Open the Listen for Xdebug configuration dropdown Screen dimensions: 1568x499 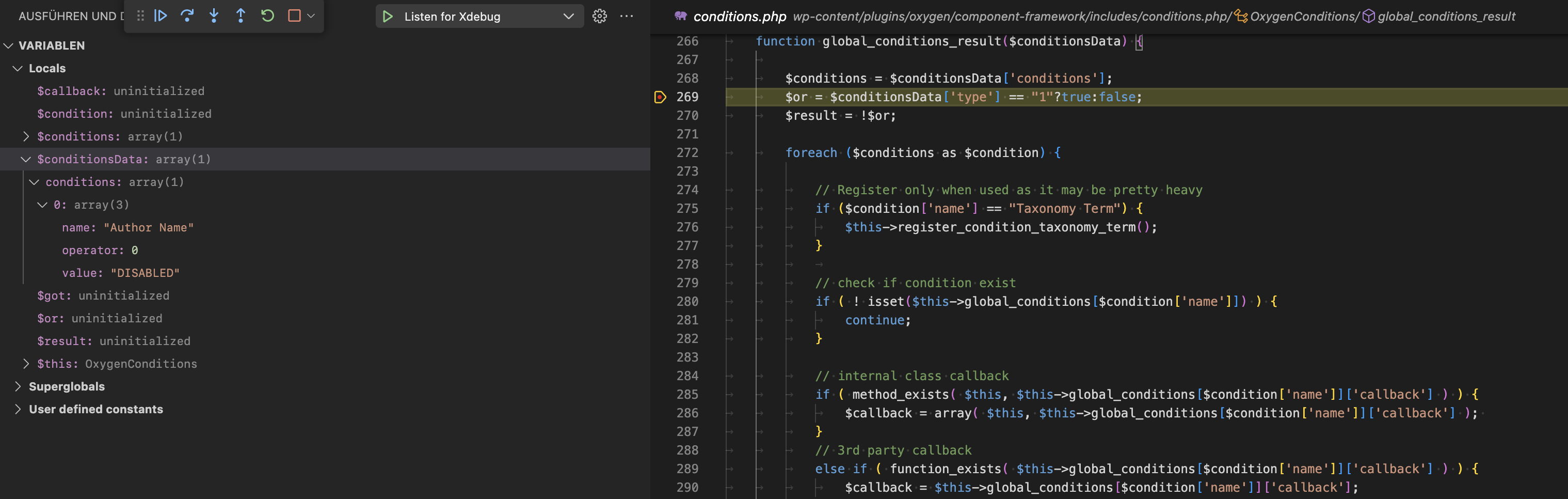pyautogui.click(x=567, y=17)
